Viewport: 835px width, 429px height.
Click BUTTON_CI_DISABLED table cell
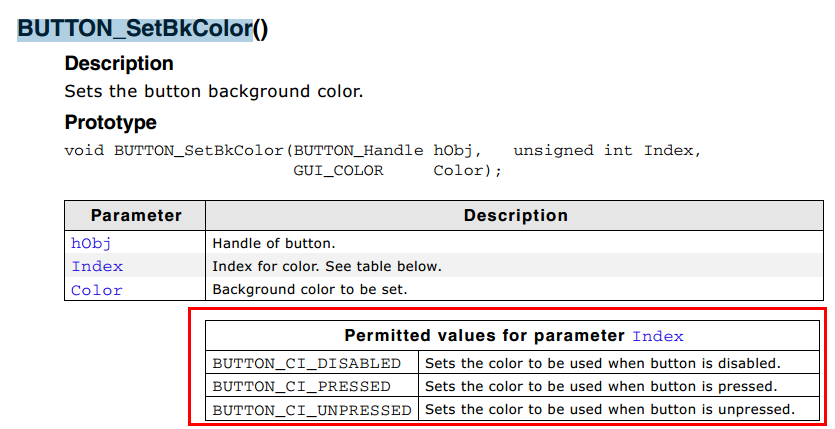[312, 363]
